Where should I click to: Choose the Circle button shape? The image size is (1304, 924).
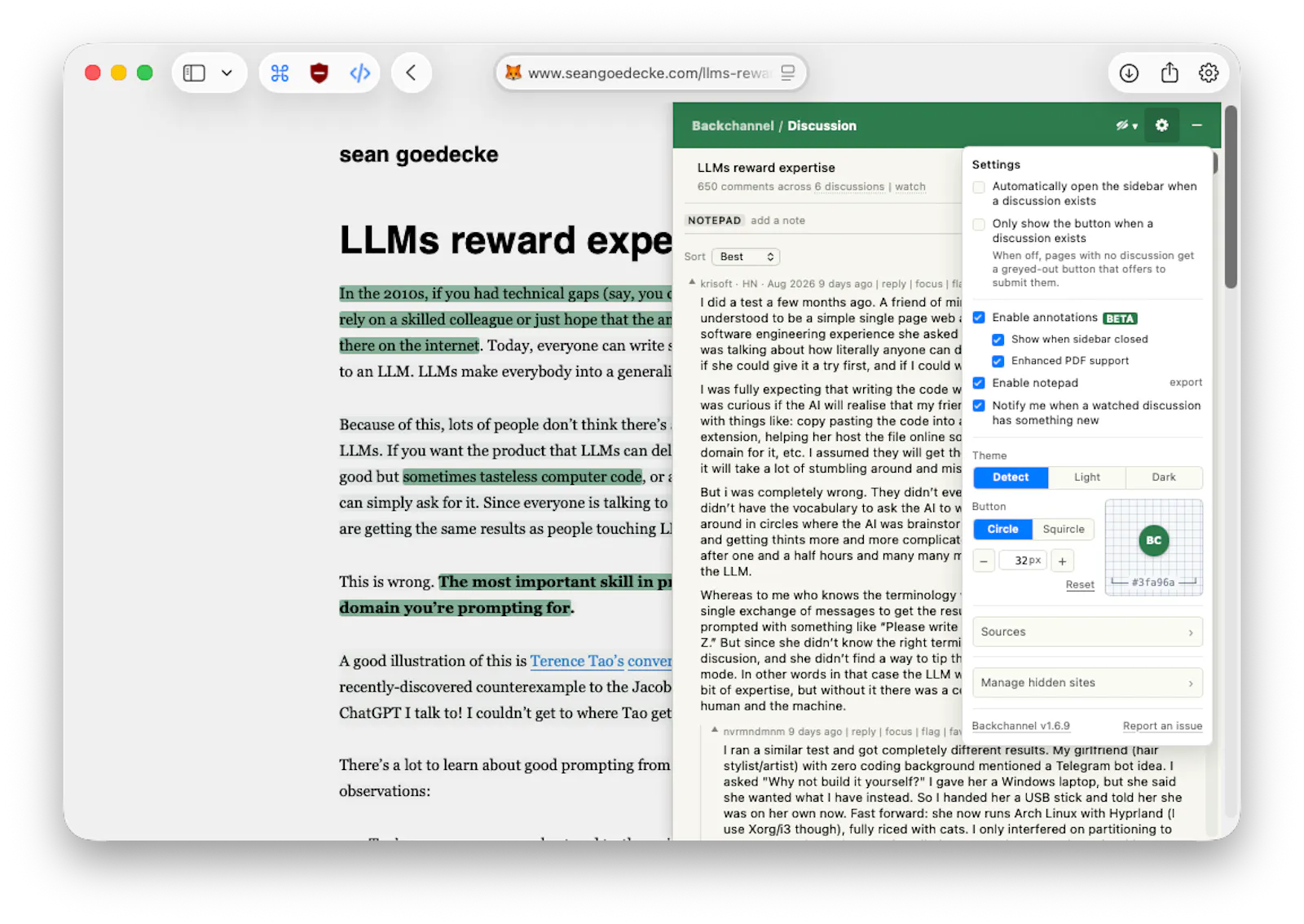point(1002,530)
